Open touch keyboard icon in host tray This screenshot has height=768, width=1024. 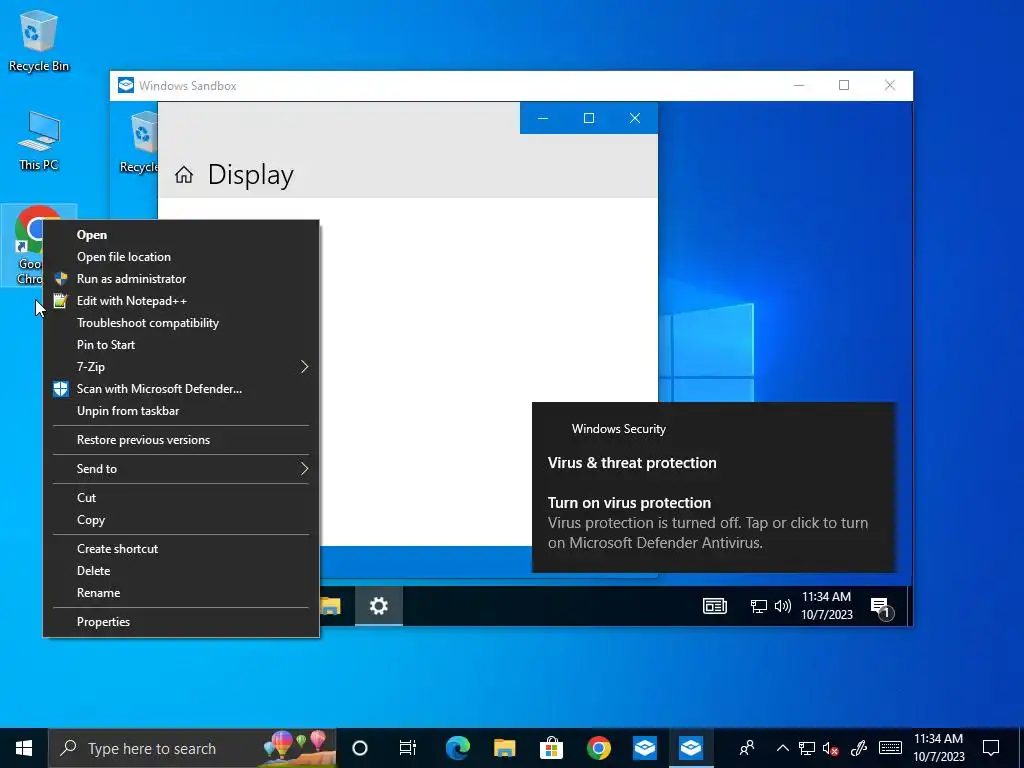[890, 748]
